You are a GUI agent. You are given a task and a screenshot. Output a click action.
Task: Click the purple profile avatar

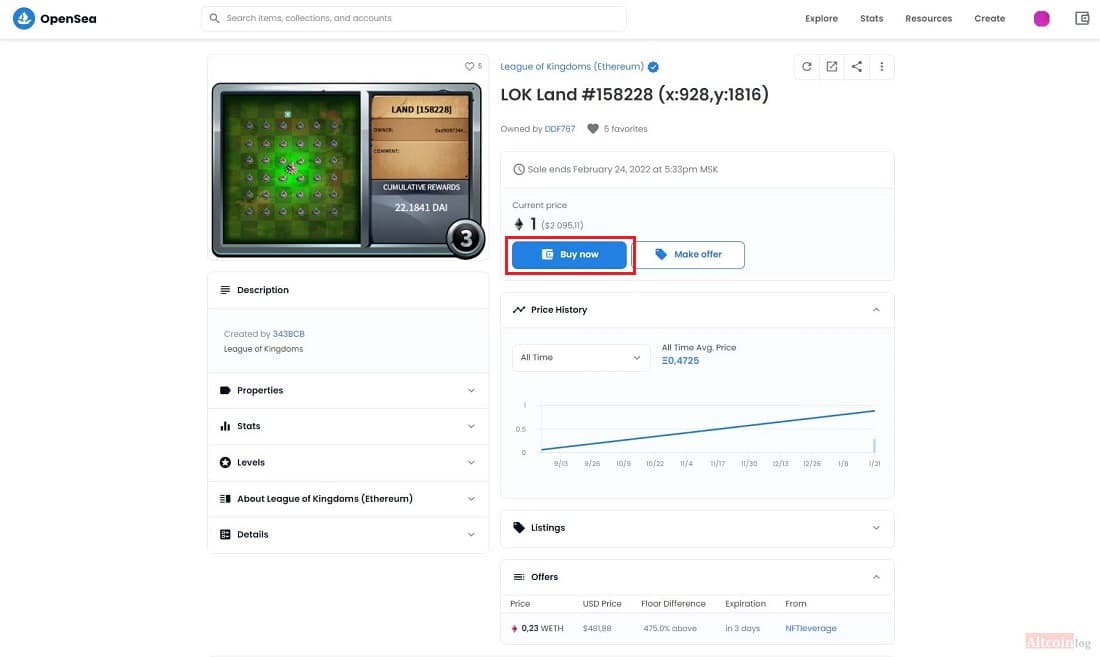pos(1041,19)
